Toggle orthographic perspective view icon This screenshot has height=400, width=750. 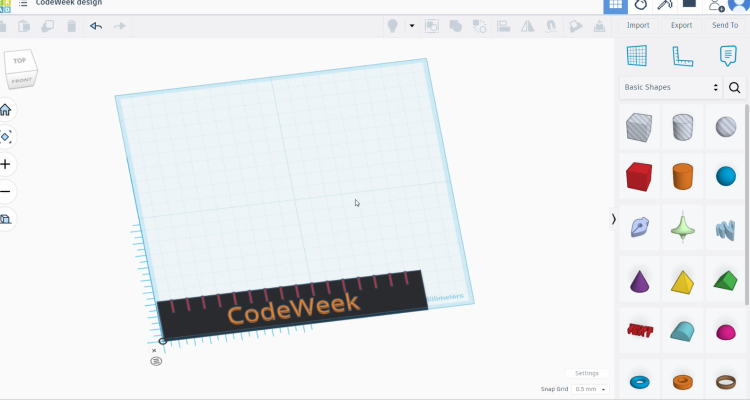pyautogui.click(x=6, y=219)
